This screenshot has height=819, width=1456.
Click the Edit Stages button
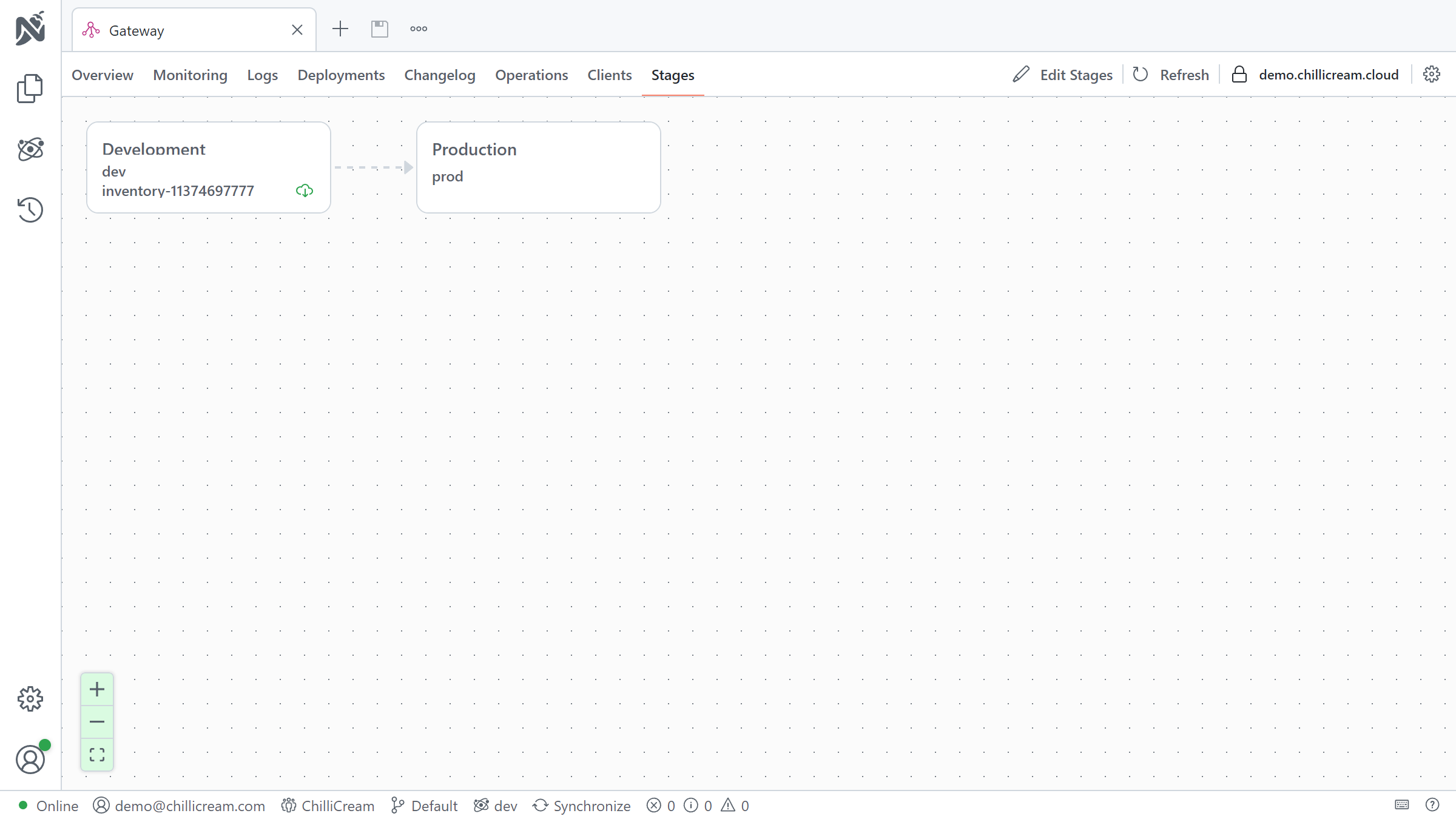(x=1063, y=75)
